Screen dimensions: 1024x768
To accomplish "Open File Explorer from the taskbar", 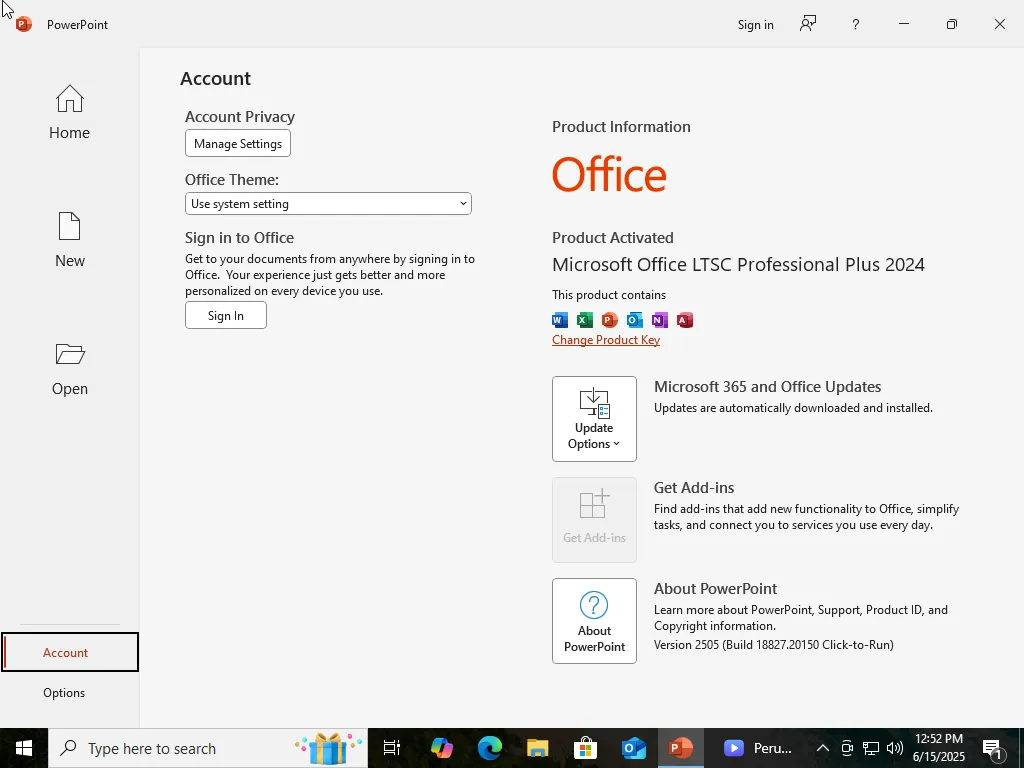I will tap(537, 748).
